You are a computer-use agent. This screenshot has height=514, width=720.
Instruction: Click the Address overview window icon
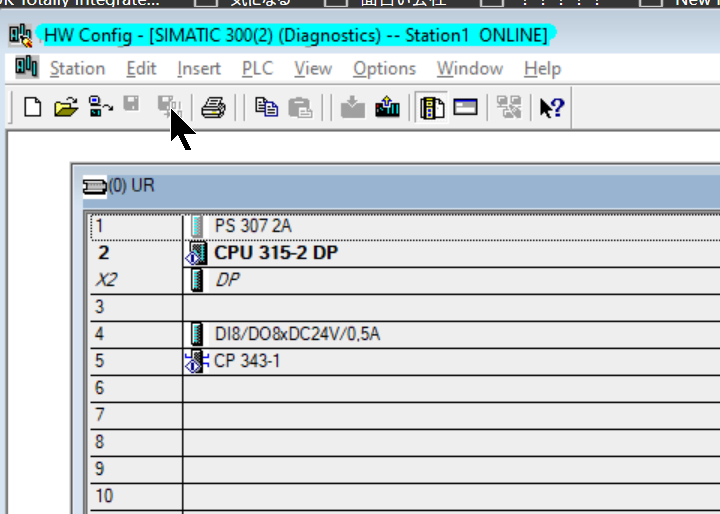(x=466, y=107)
